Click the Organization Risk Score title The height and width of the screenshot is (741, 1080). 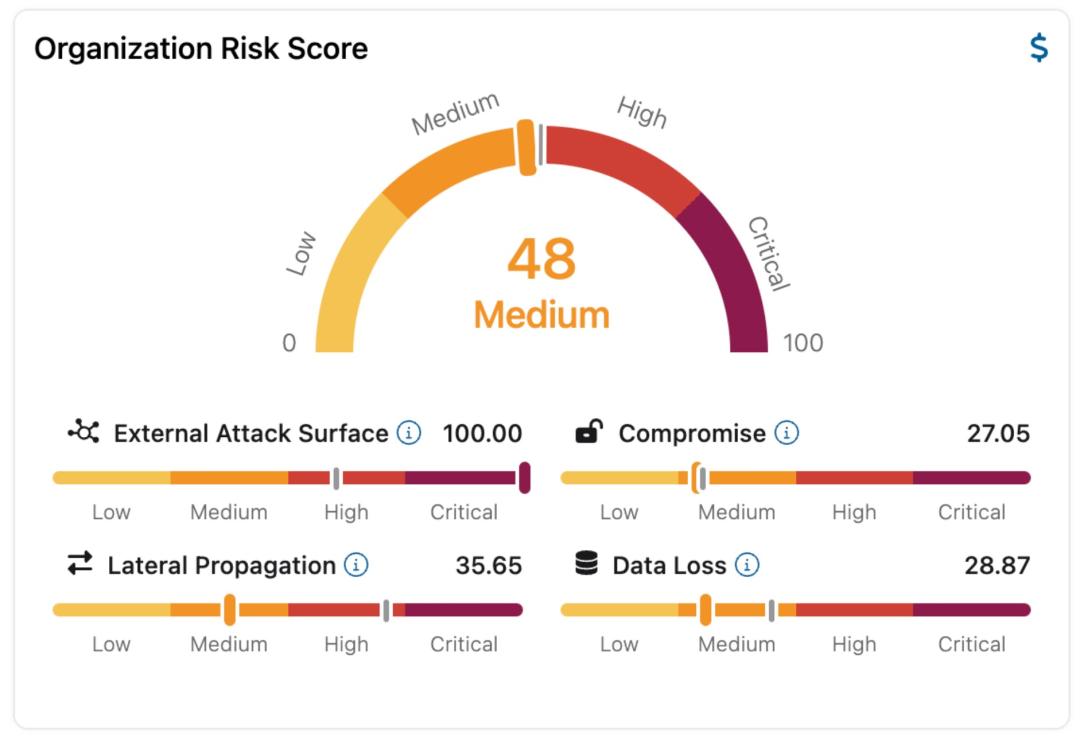point(201,48)
